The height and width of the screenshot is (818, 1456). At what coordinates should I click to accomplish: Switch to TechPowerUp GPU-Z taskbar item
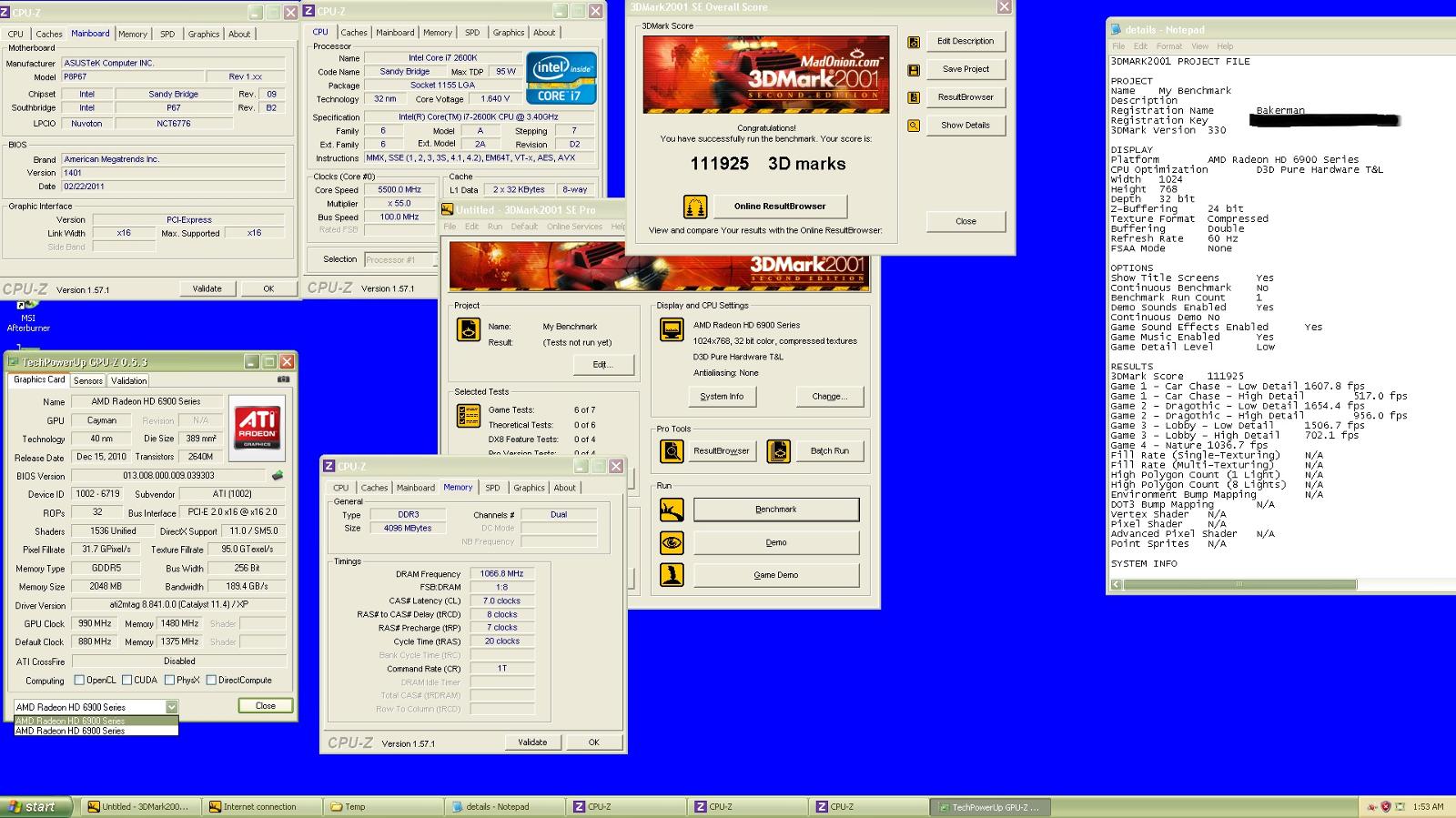point(991,807)
